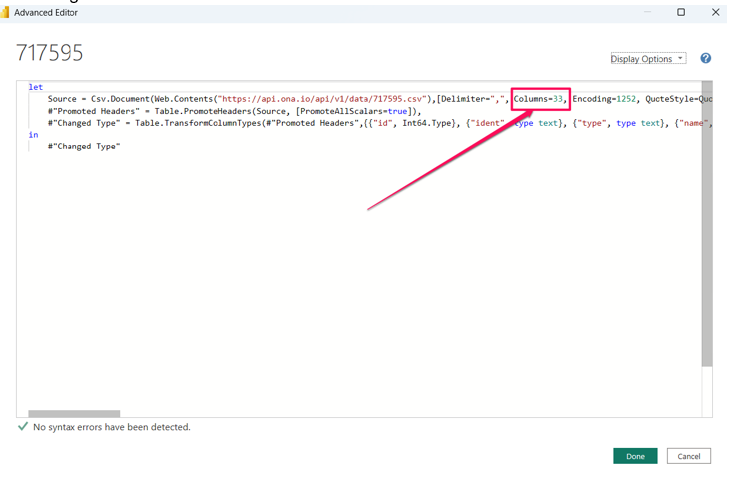Click 'Int64.Type' in the Changed Type line
Screen dimensions: 734x478
click(426, 123)
